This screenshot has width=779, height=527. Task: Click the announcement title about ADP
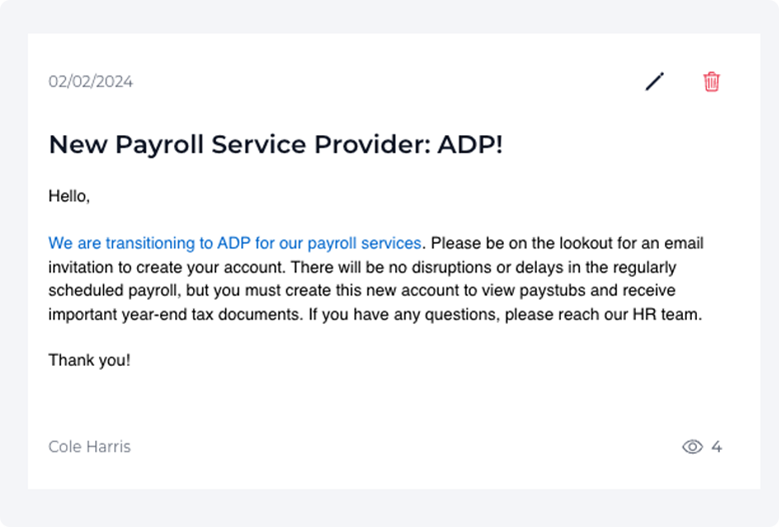(275, 145)
